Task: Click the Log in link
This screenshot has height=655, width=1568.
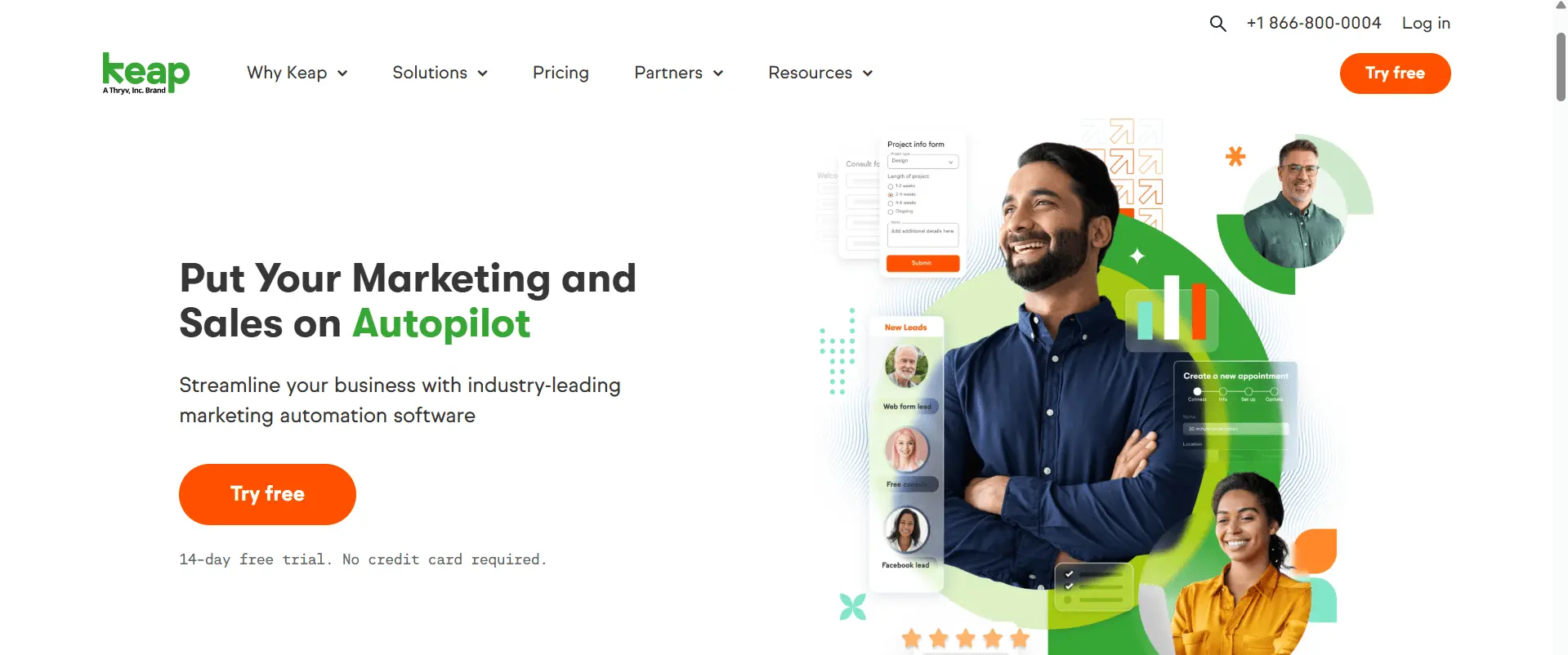Action: 1426,24
